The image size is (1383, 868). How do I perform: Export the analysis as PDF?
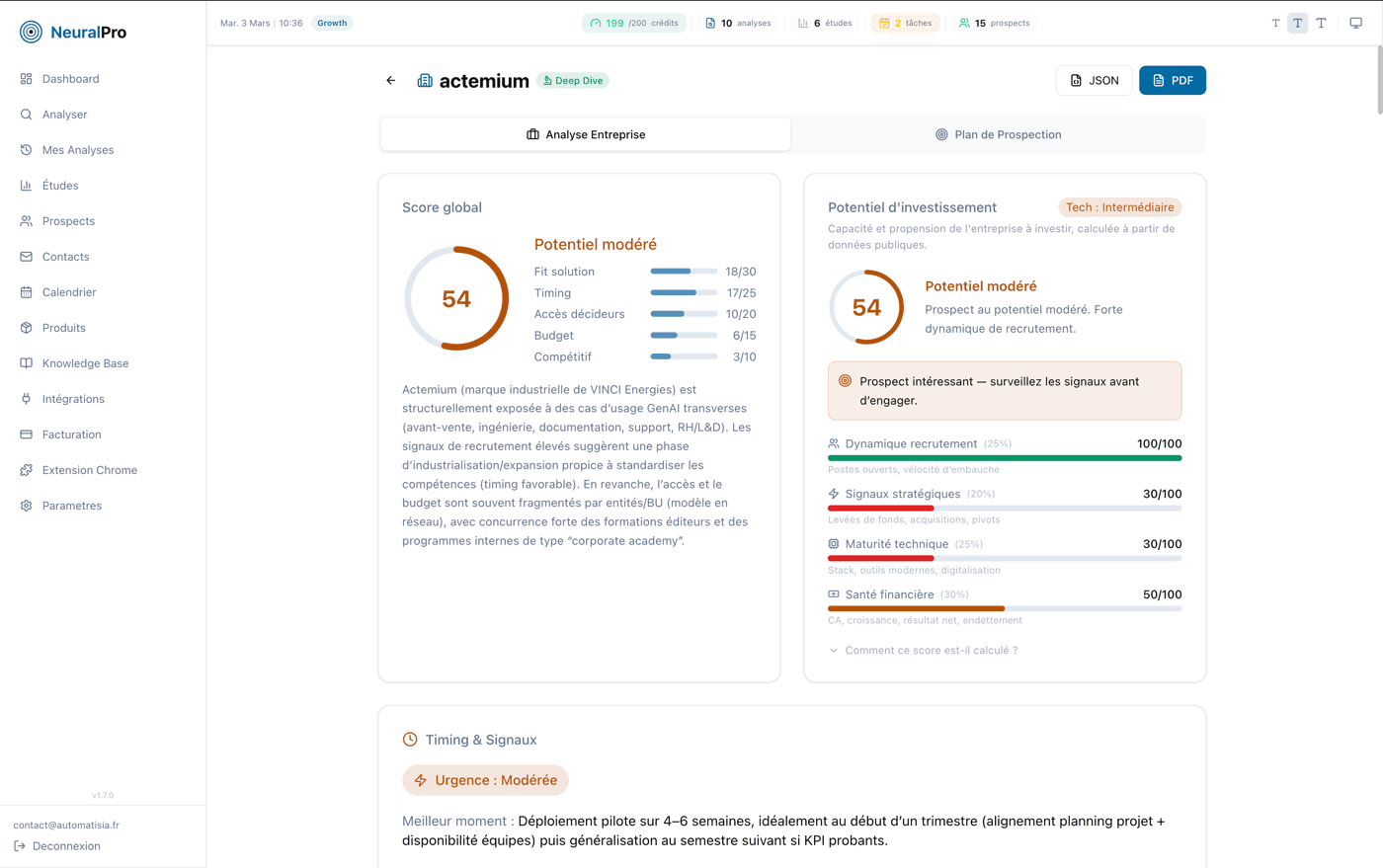[1172, 80]
